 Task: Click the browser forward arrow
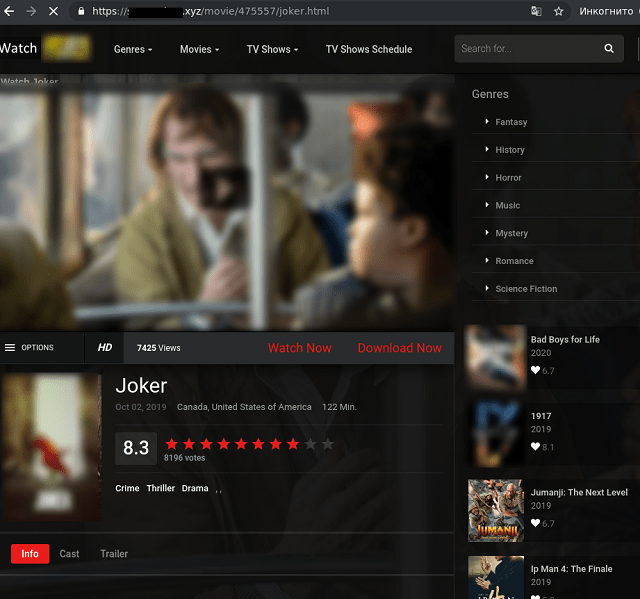(31, 11)
